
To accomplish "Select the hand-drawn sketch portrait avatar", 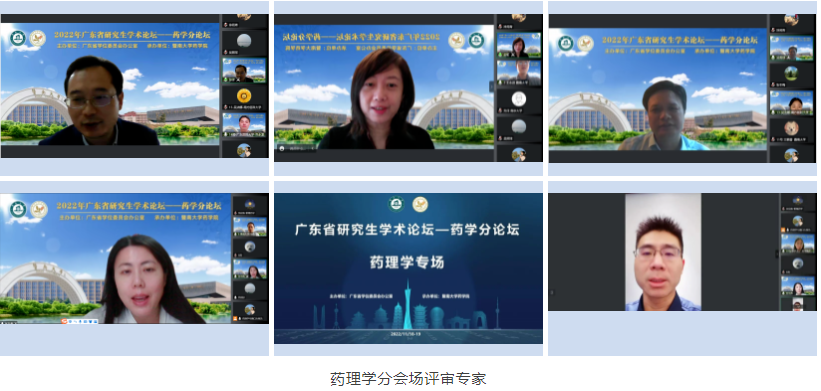I will click(518, 98).
